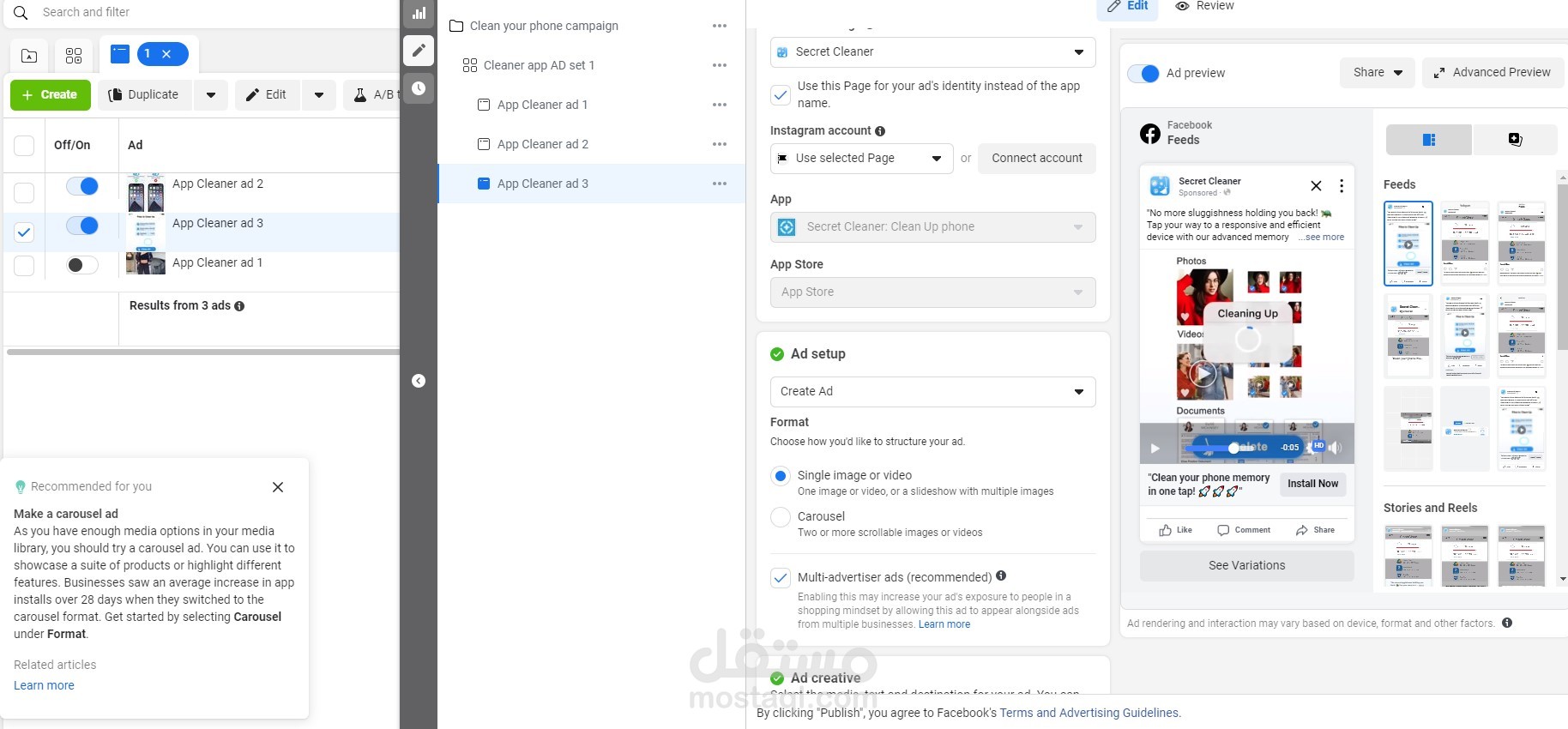Select the second preview view mode icon
Screen dimensions: 1568x729
[x=1515, y=140]
